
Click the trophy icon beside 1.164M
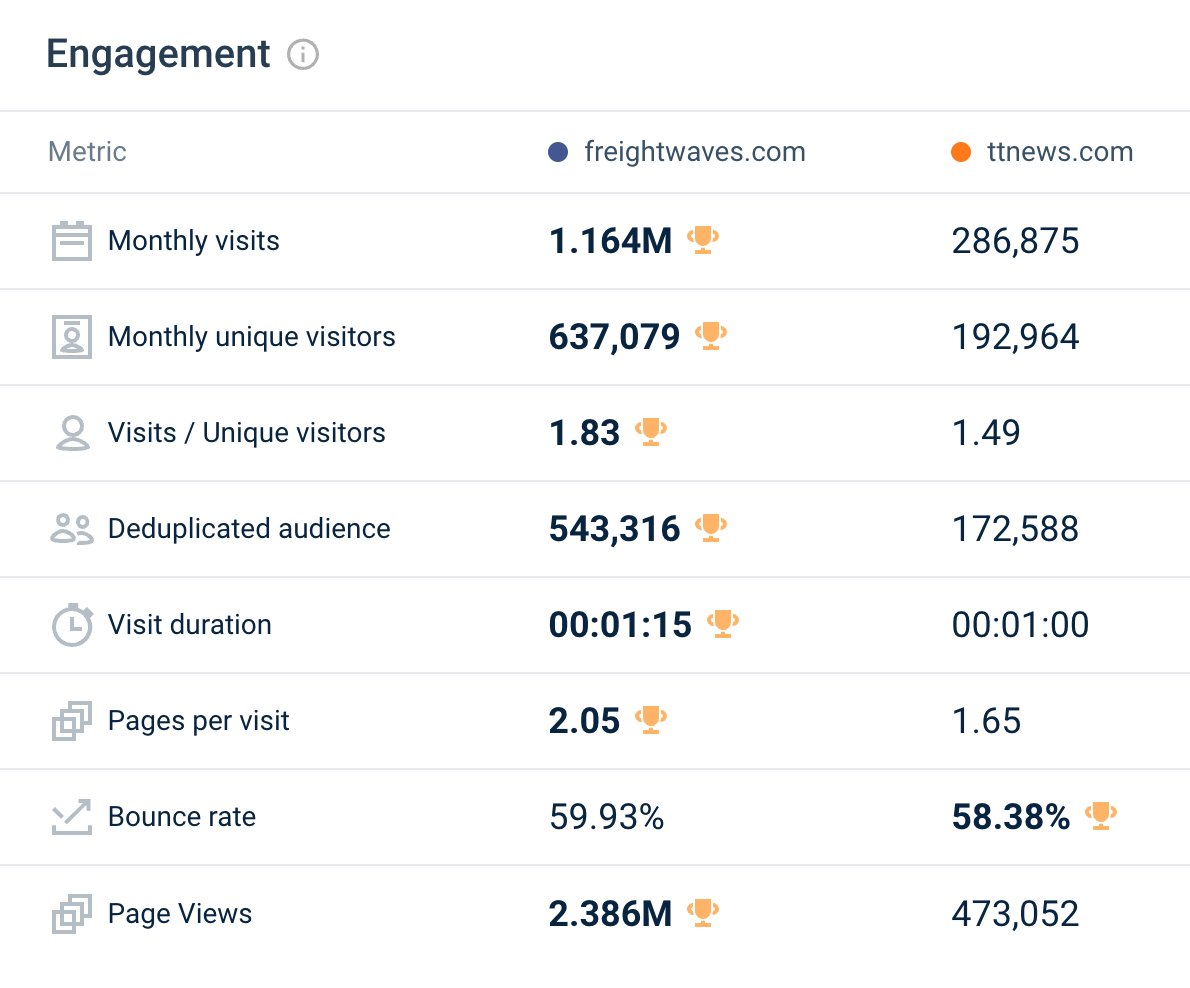click(x=703, y=240)
